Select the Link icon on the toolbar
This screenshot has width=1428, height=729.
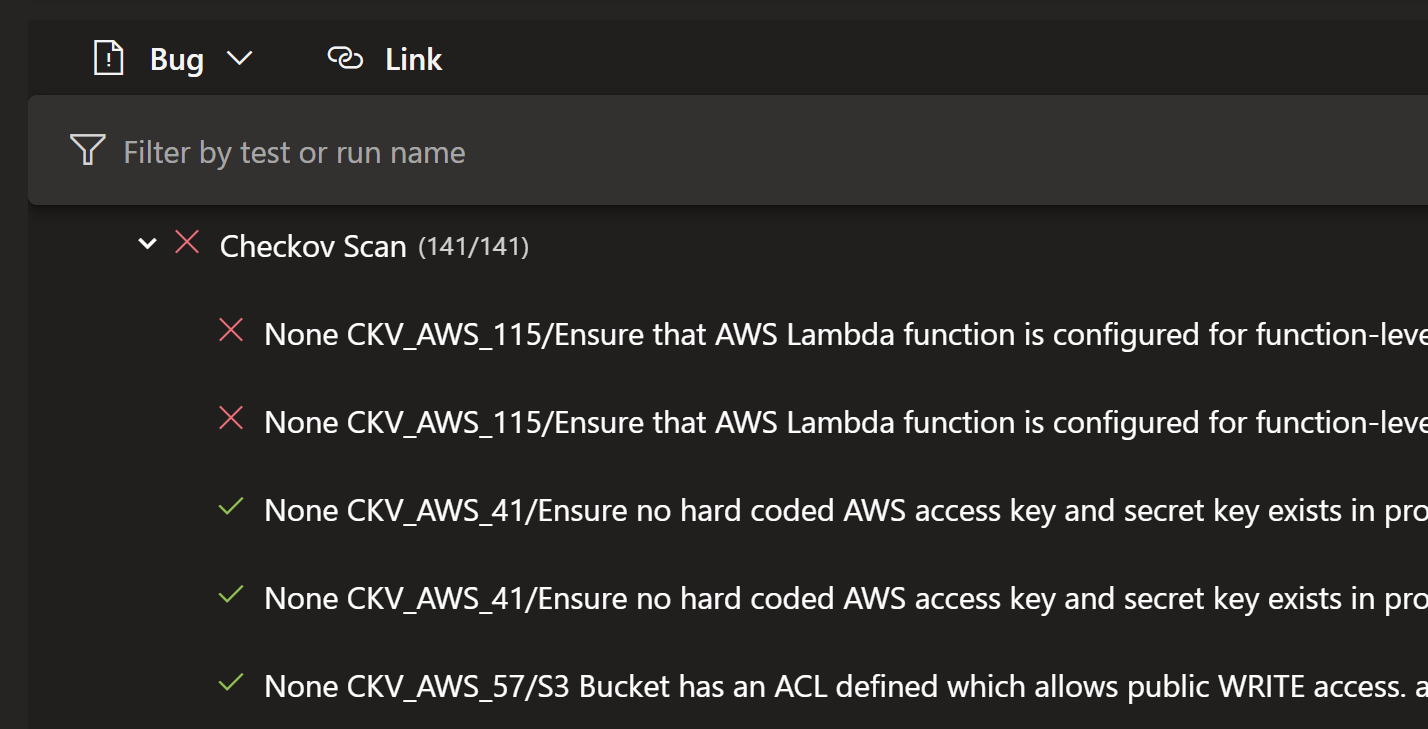[345, 58]
